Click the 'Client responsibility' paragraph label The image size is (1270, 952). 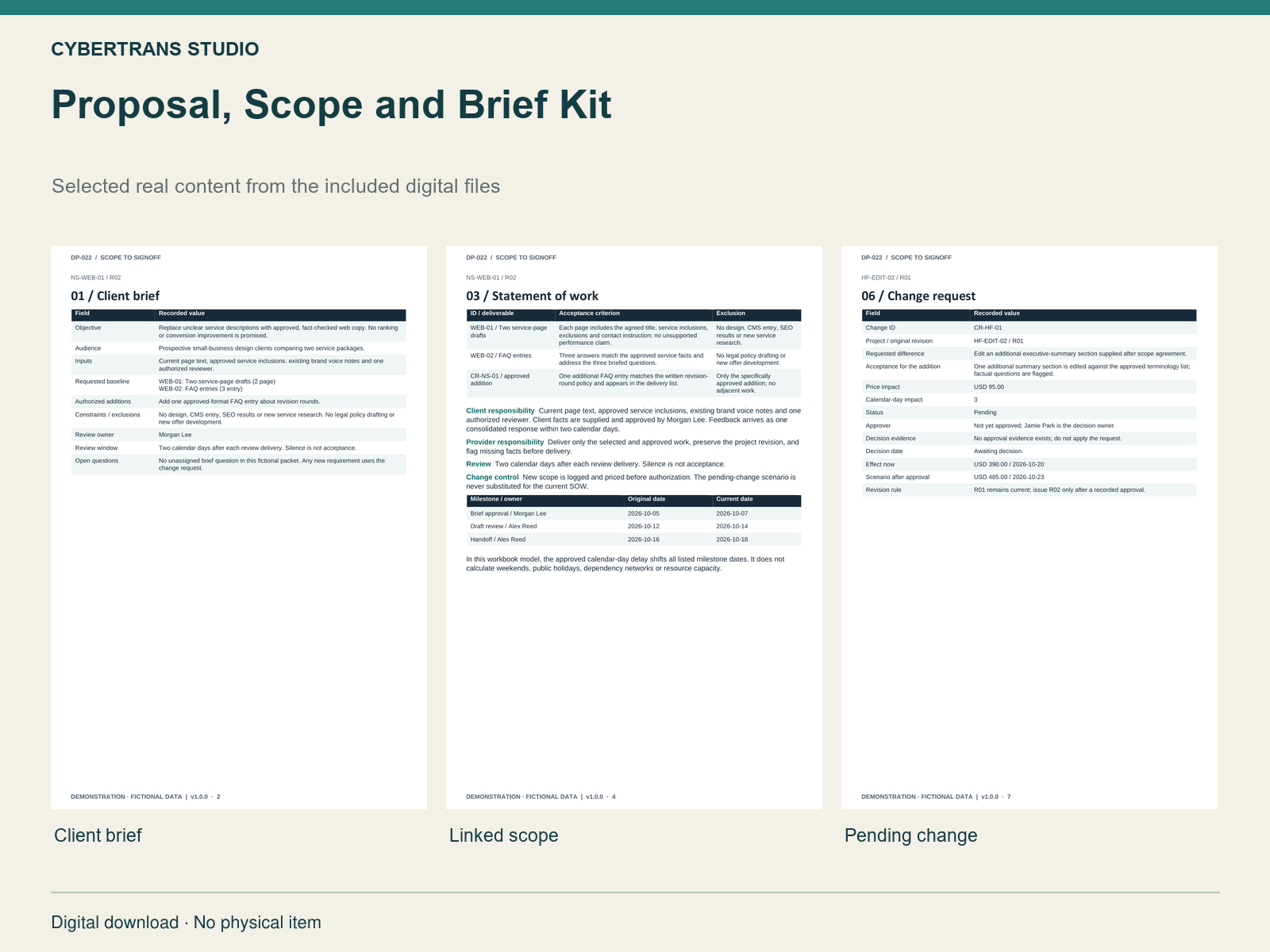point(500,411)
